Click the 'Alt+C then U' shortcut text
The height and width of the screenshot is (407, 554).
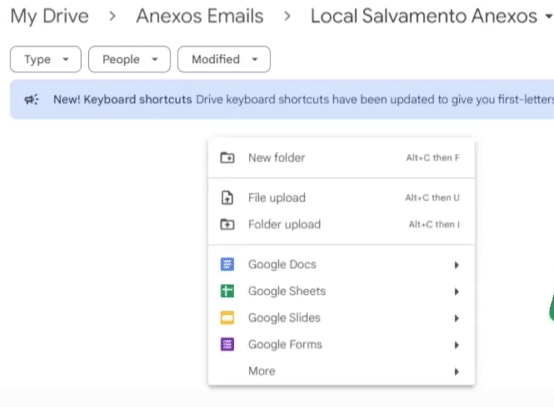click(432, 197)
